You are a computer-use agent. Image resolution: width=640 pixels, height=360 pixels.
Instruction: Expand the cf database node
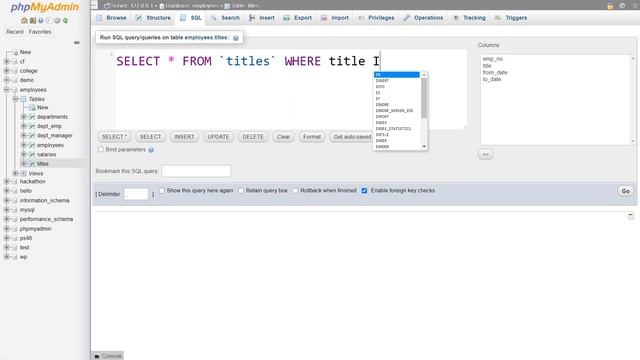coord(7,61)
